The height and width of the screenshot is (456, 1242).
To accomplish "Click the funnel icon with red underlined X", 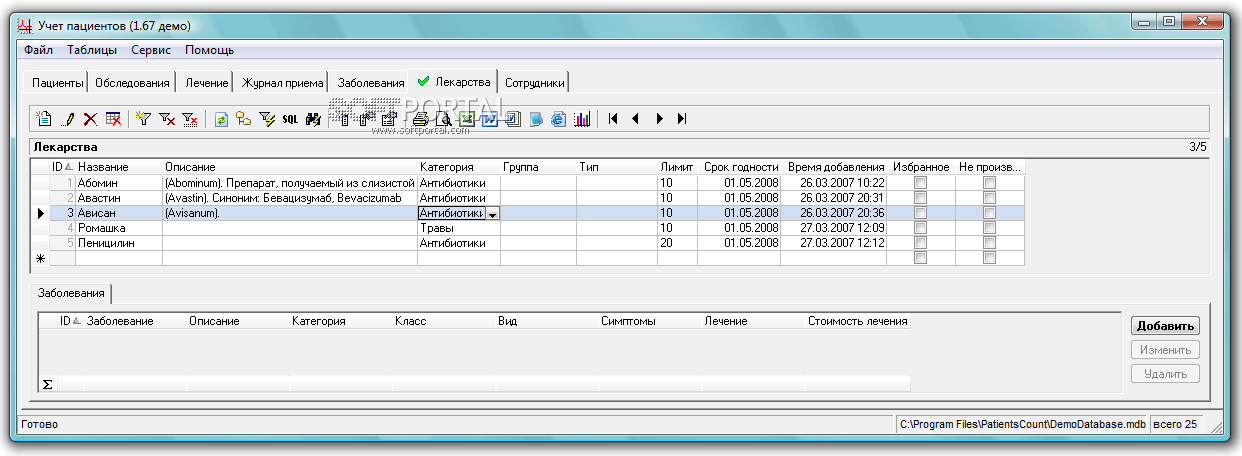I will pos(190,119).
